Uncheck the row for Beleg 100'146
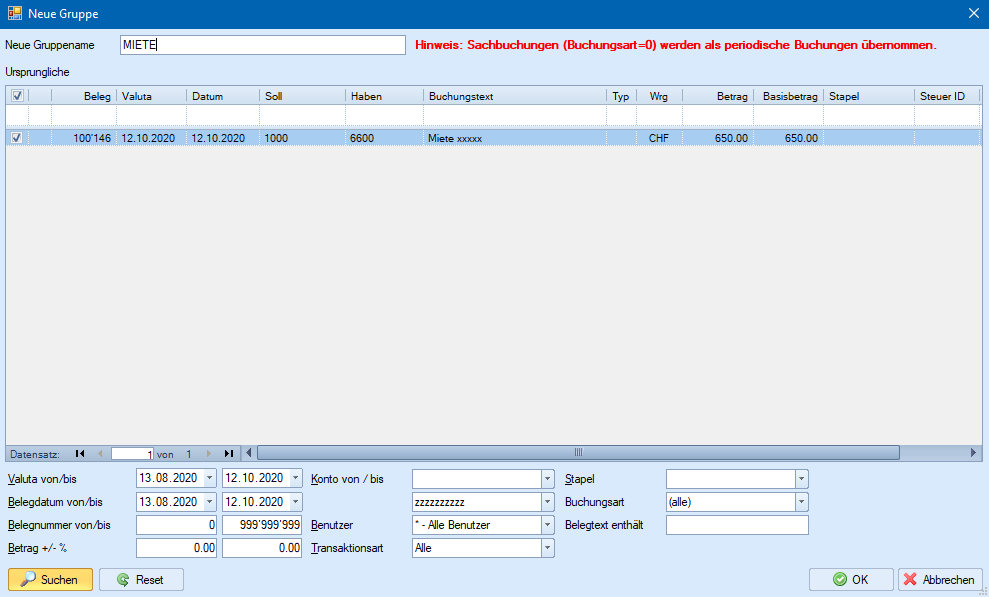 pyautogui.click(x=16, y=138)
